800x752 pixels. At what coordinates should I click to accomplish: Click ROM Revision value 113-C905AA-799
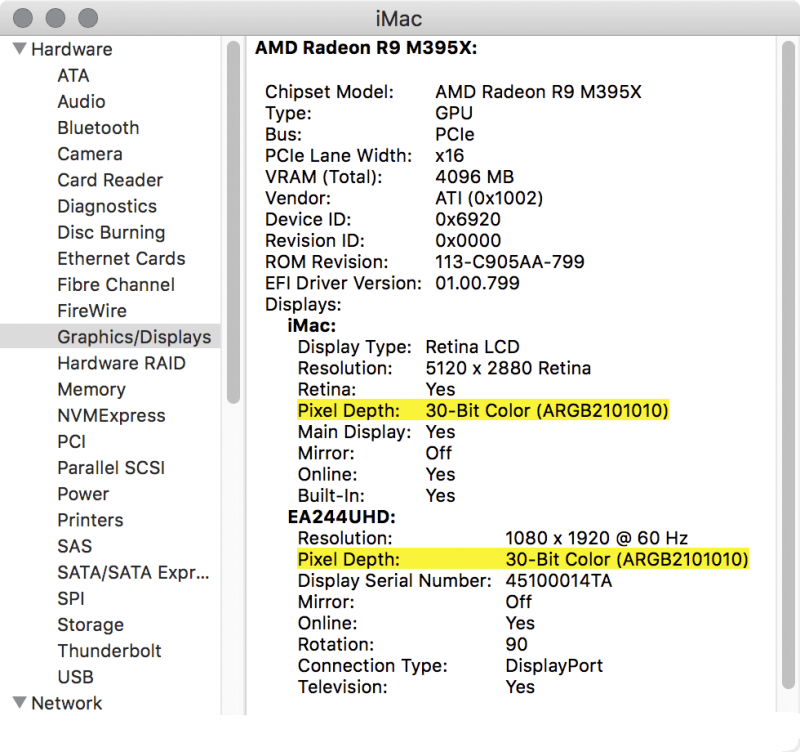(509, 262)
